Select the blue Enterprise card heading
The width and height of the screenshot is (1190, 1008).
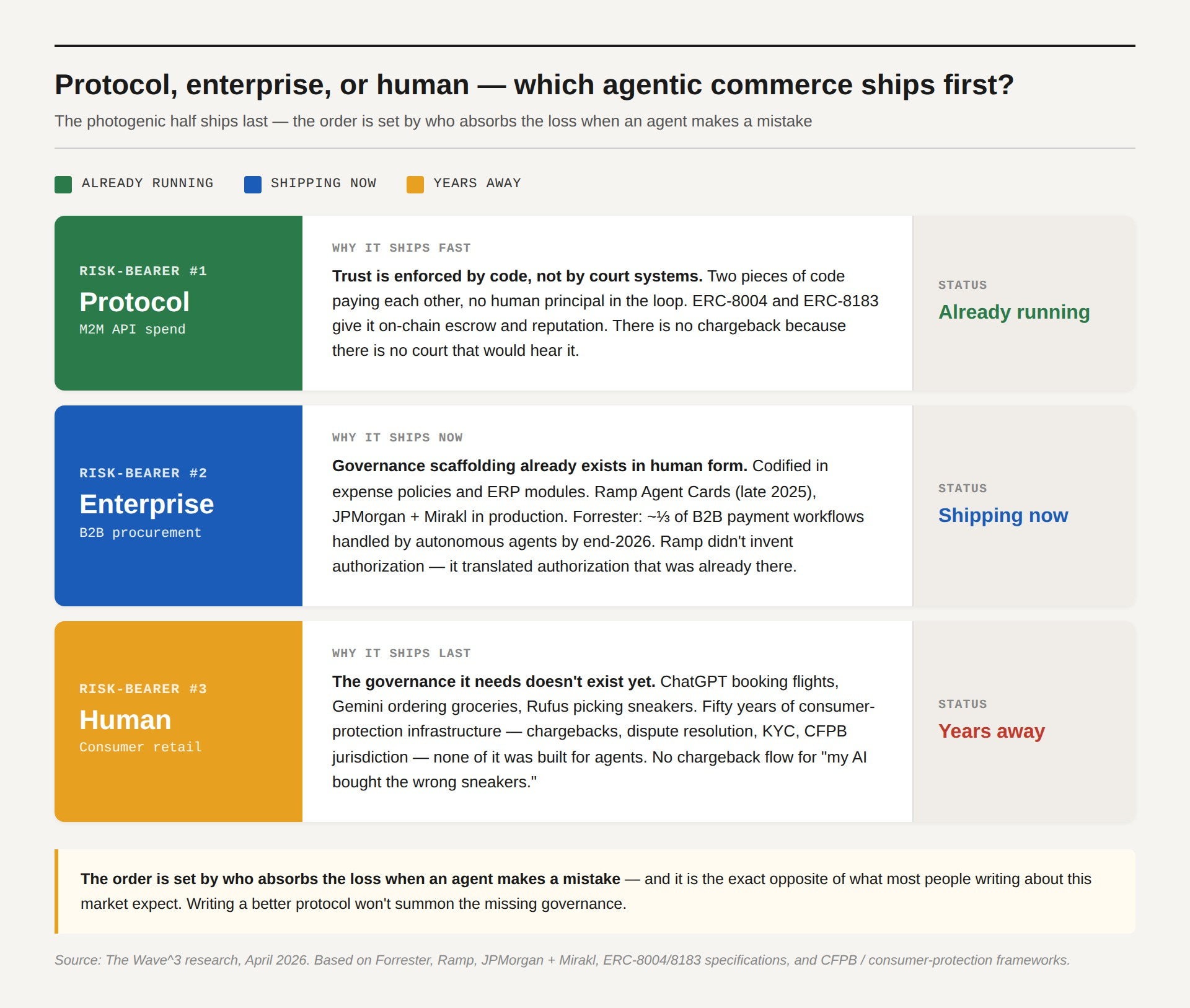click(147, 504)
